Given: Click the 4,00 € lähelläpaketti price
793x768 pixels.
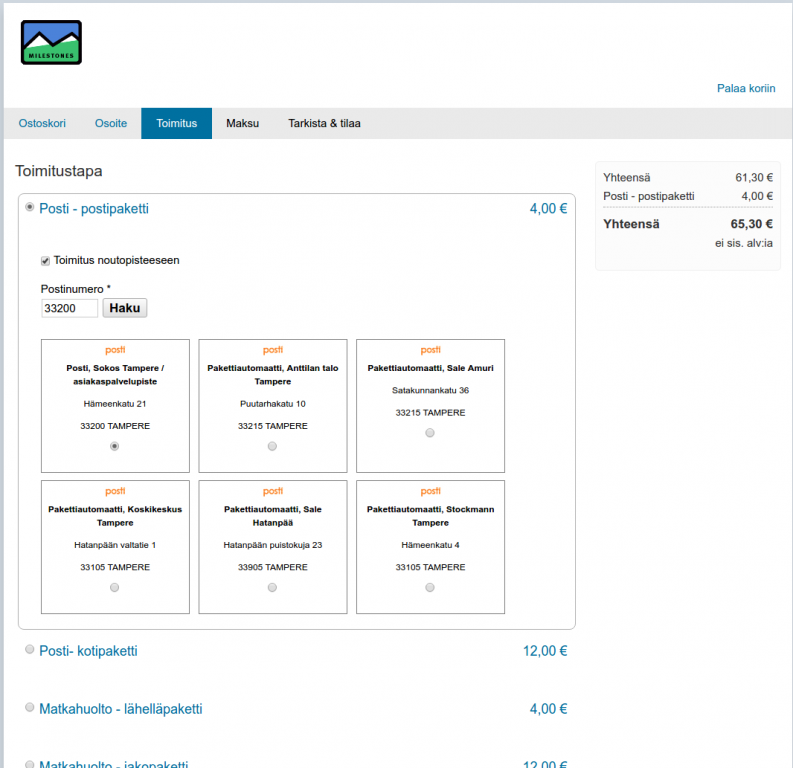Looking at the screenshot, I should point(548,709).
